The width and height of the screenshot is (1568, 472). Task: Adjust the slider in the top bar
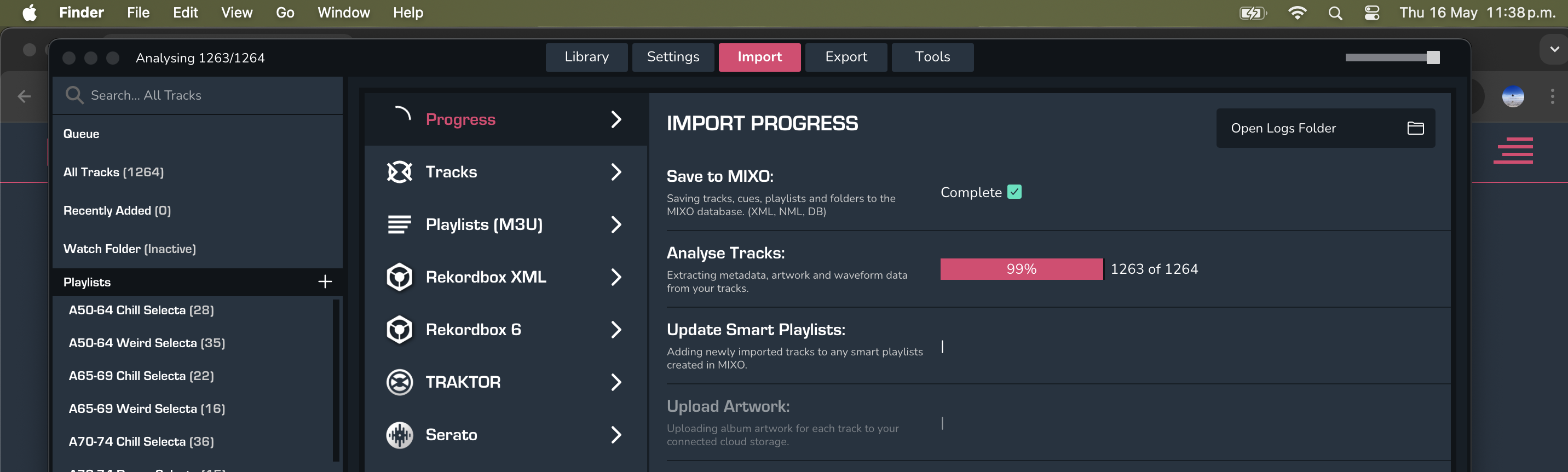(1433, 57)
